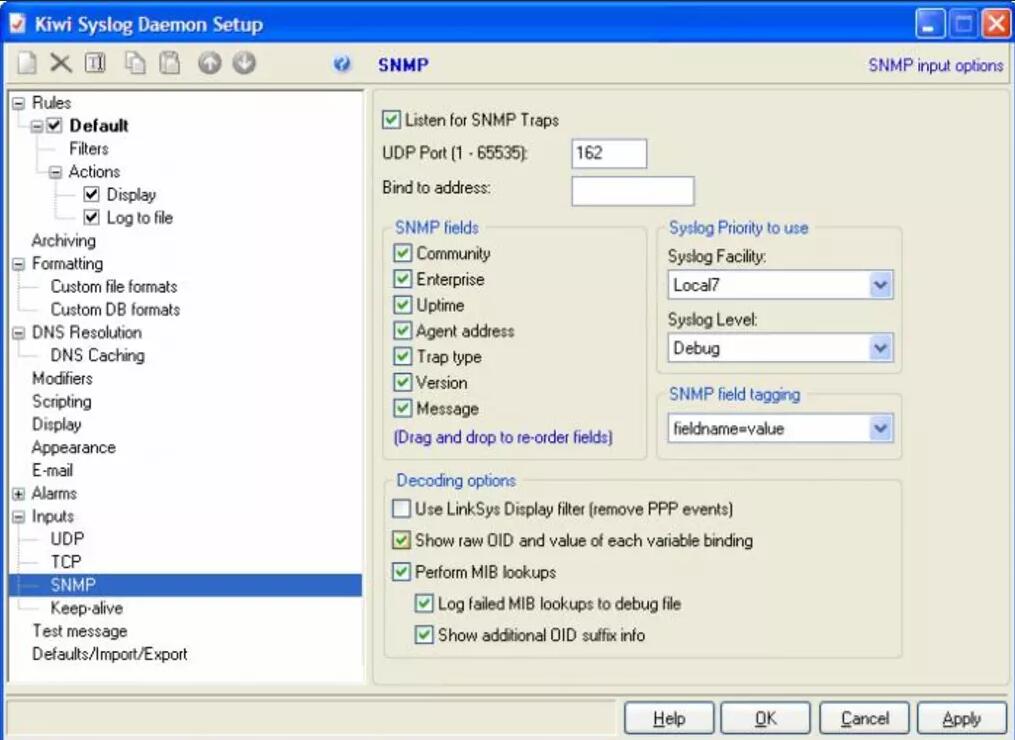Click the OK button
Image resolution: width=1015 pixels, height=740 pixels.
point(766,719)
